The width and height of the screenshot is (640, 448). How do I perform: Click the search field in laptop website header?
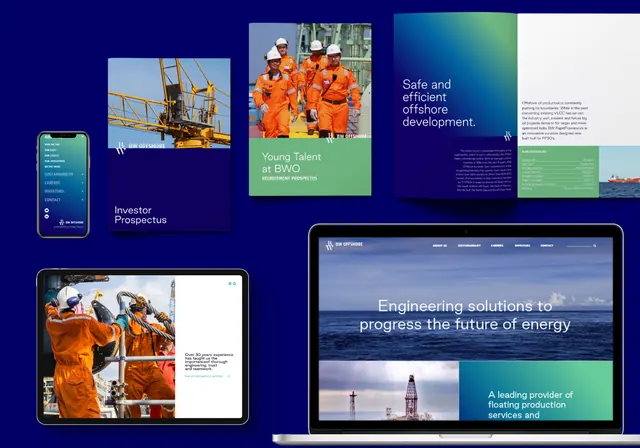[x=579, y=246]
